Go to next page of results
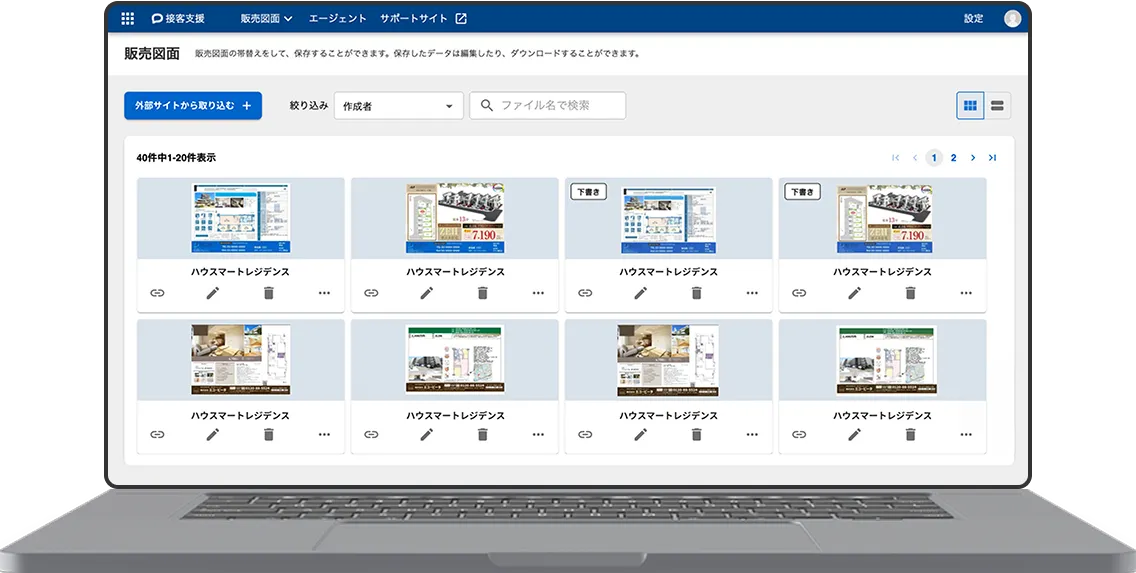Image resolution: width=1136 pixels, height=573 pixels. (x=973, y=158)
